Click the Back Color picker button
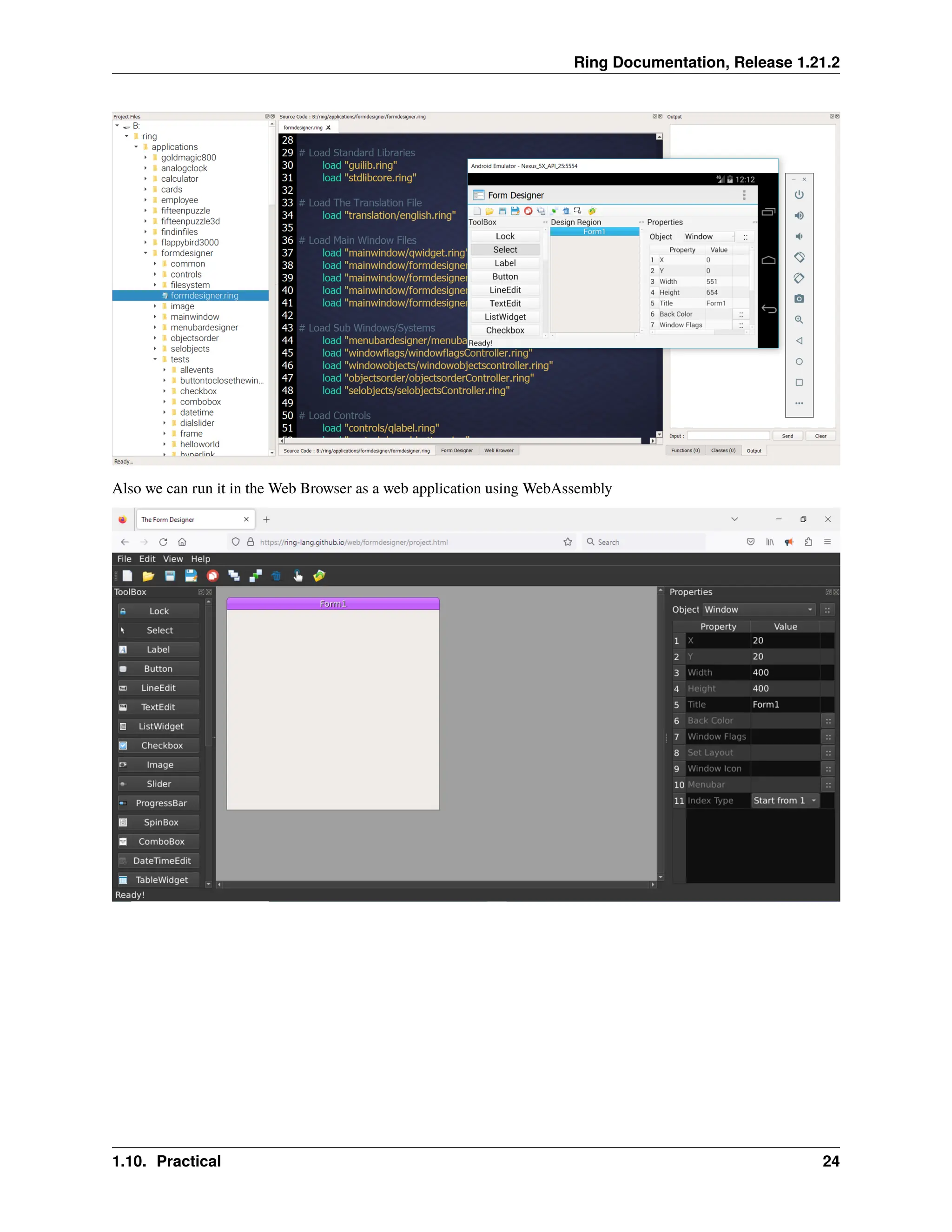The image size is (952, 1232). tap(828, 721)
